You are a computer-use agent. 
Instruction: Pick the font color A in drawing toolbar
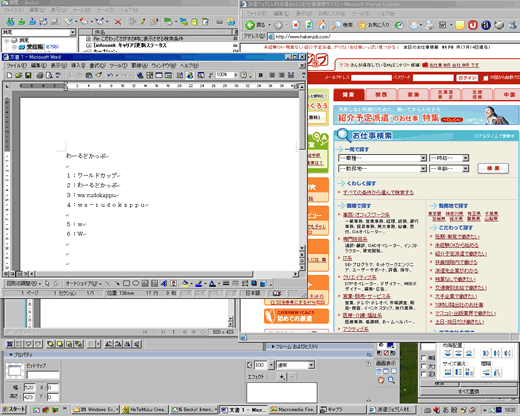coord(212,284)
